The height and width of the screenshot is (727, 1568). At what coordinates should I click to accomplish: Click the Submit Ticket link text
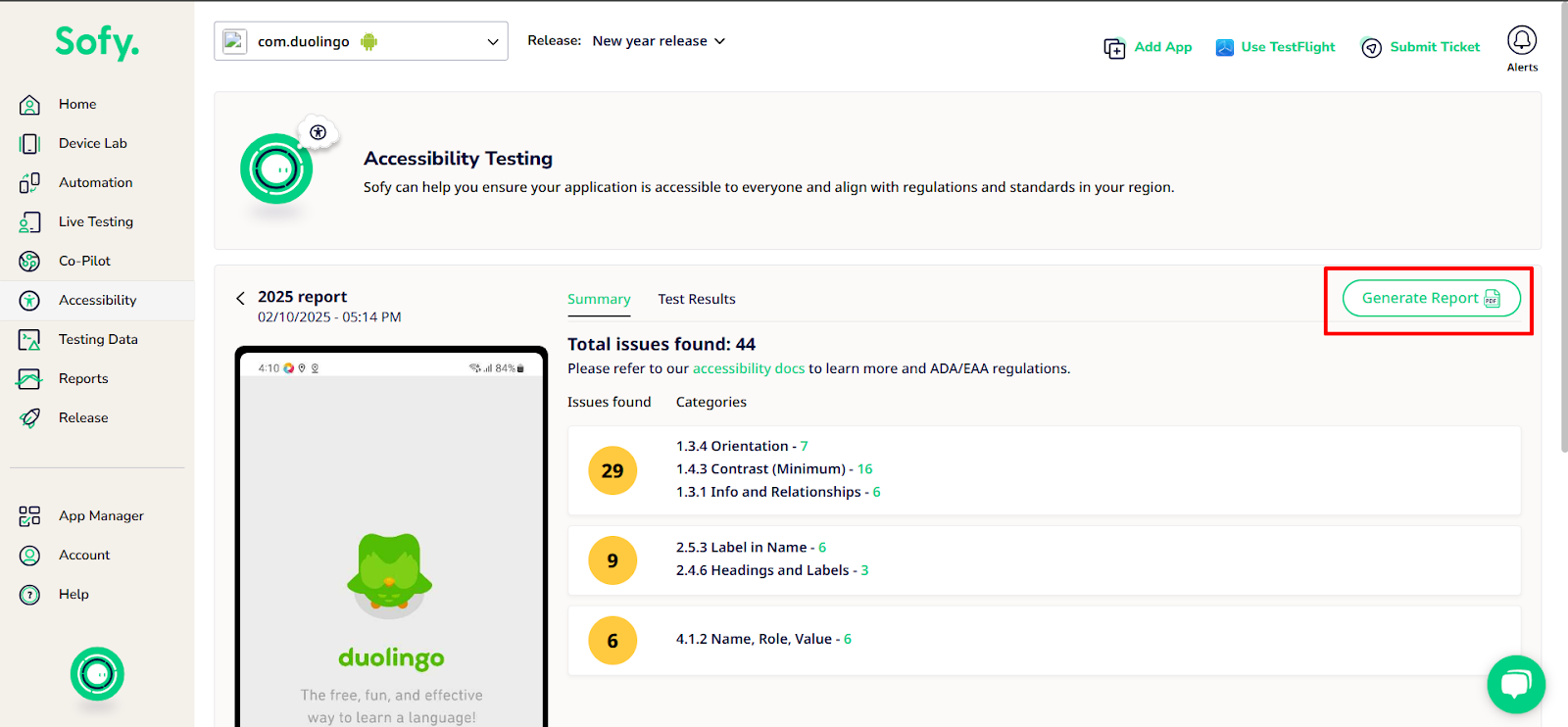click(x=1435, y=47)
